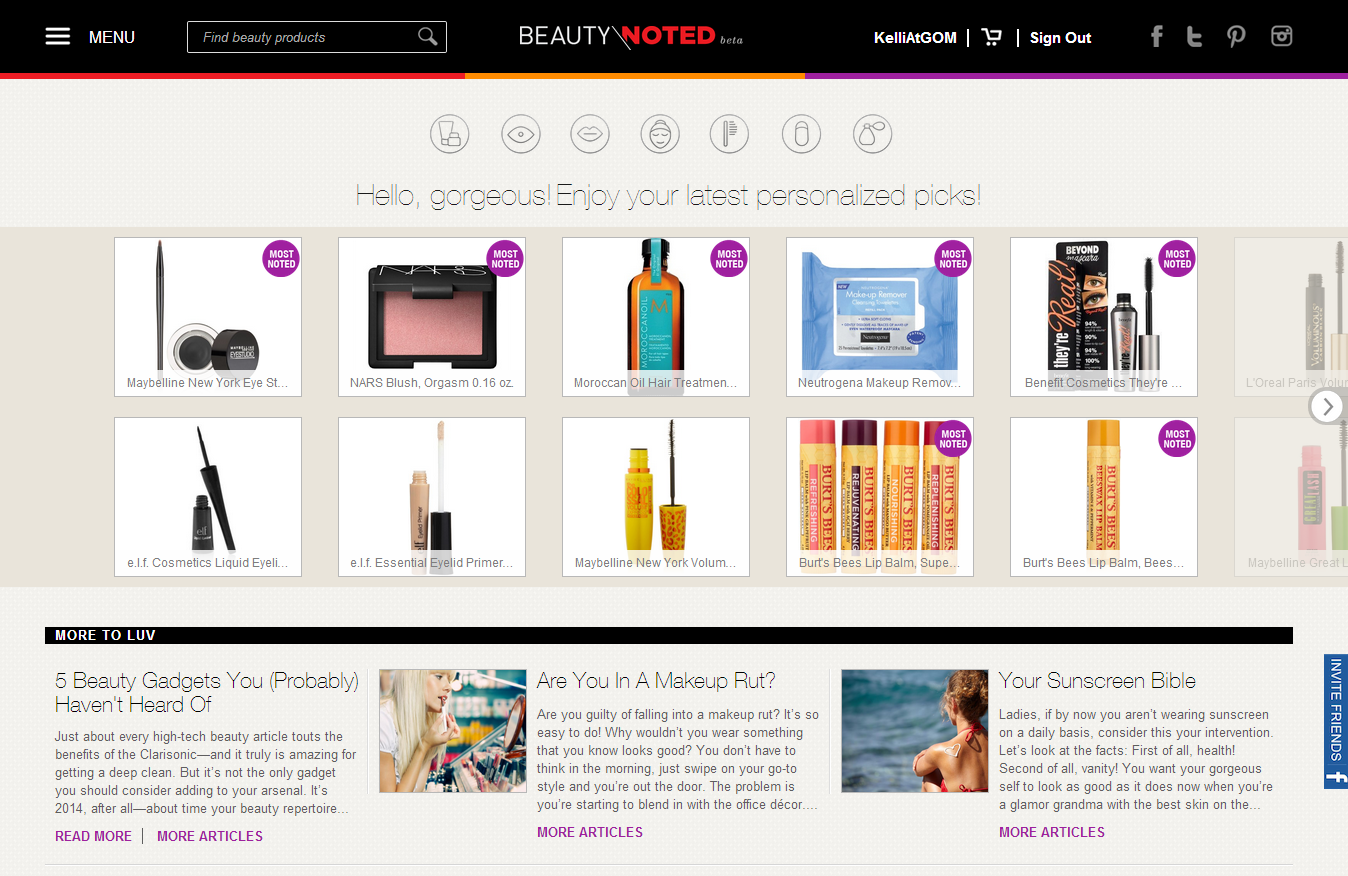Screen dimensions: 1348x876
Task: Select the eye makeup category icon
Action: coord(520,134)
